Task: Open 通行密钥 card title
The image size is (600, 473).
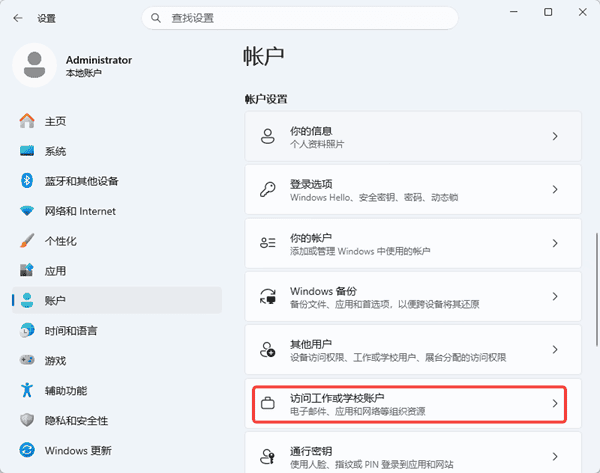Action: click(x=311, y=451)
